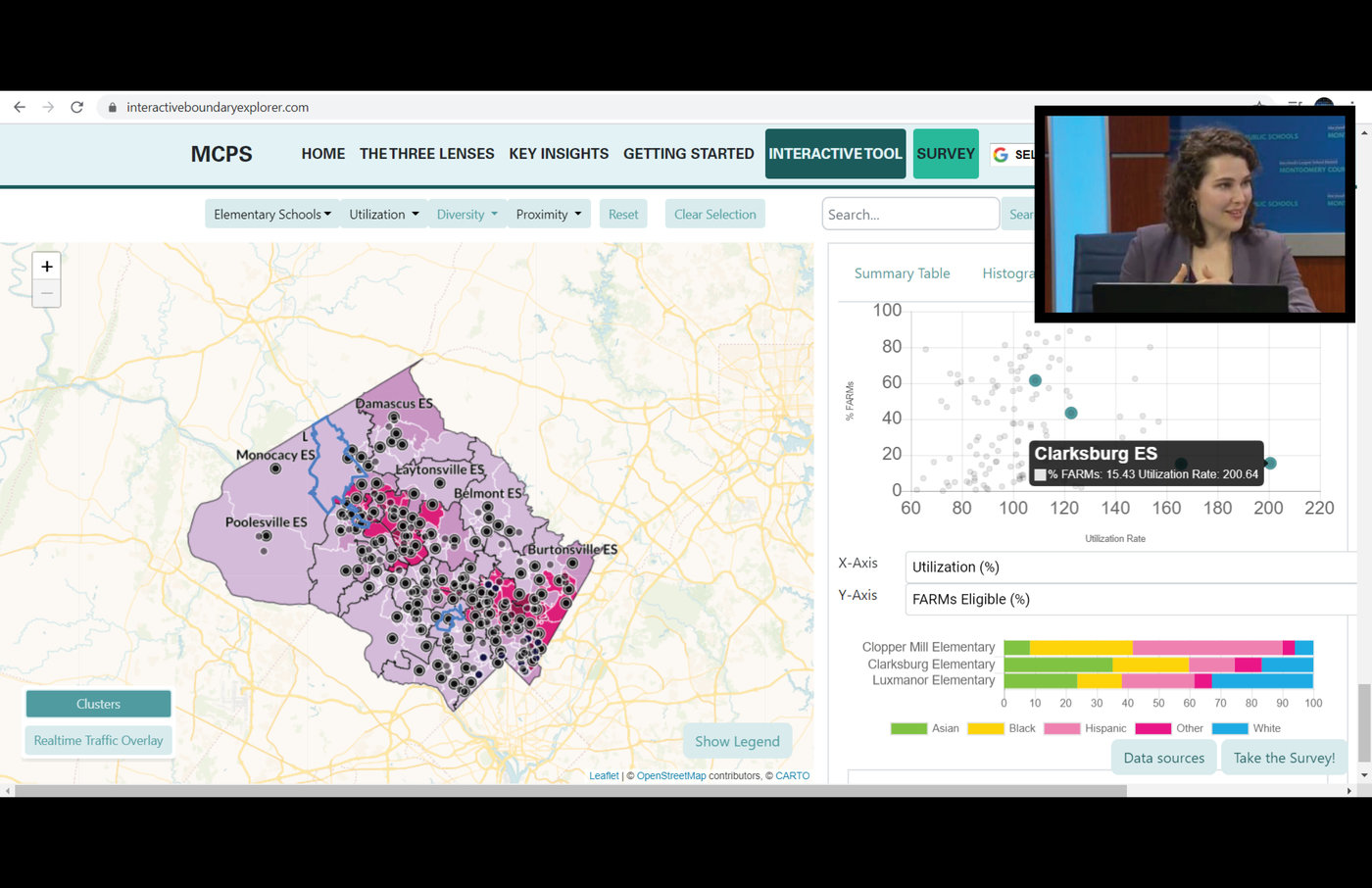Reload the page with the refresh icon

tap(76, 106)
